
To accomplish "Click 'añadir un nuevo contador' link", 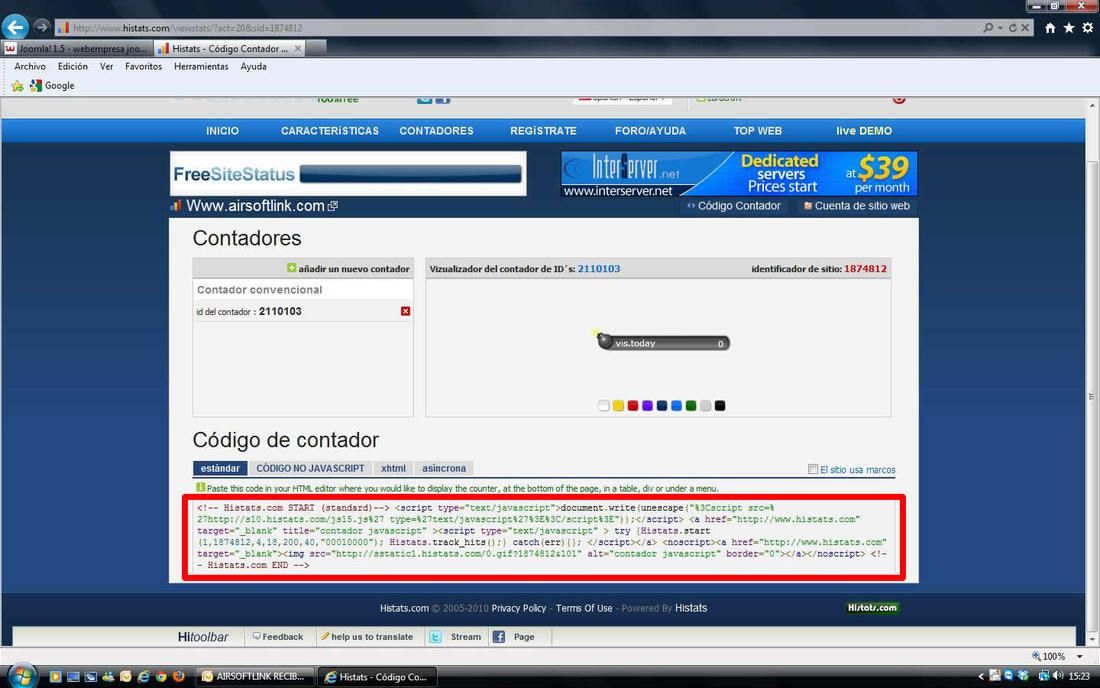I will point(354,269).
